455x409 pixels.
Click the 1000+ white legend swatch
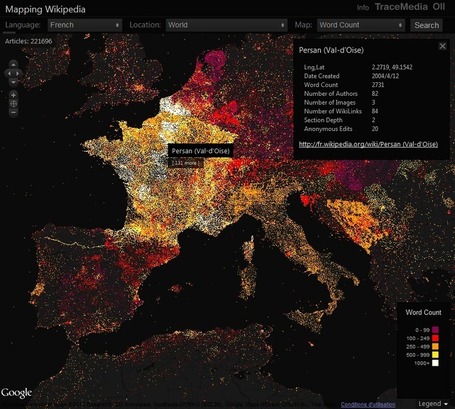[x=435, y=363]
